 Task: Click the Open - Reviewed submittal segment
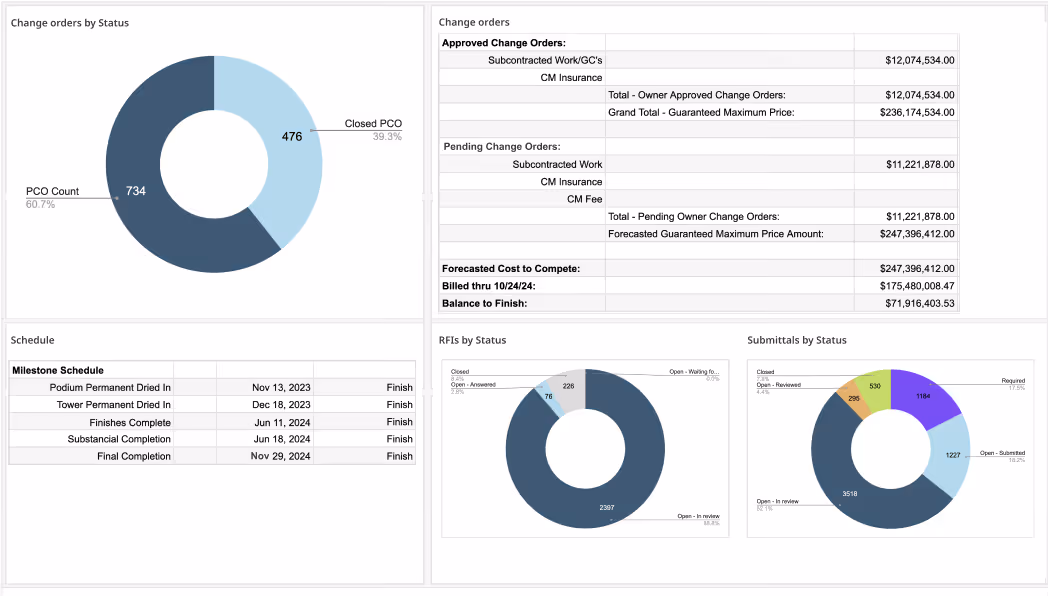(x=853, y=399)
